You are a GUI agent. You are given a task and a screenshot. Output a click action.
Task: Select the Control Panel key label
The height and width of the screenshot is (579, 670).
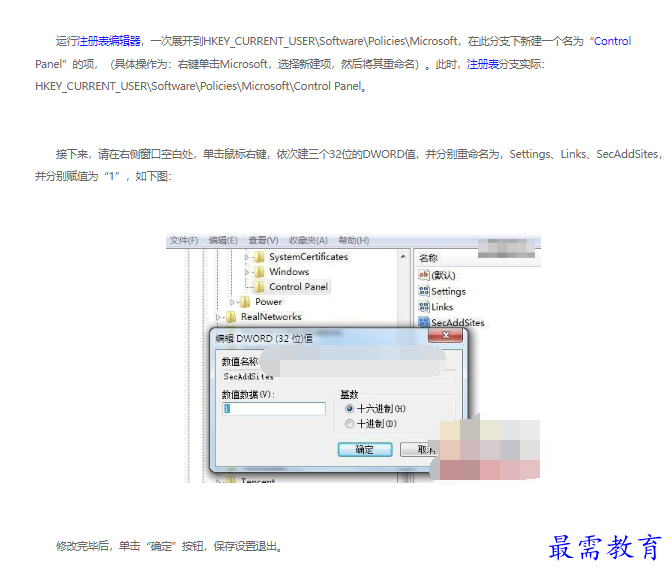click(298, 287)
